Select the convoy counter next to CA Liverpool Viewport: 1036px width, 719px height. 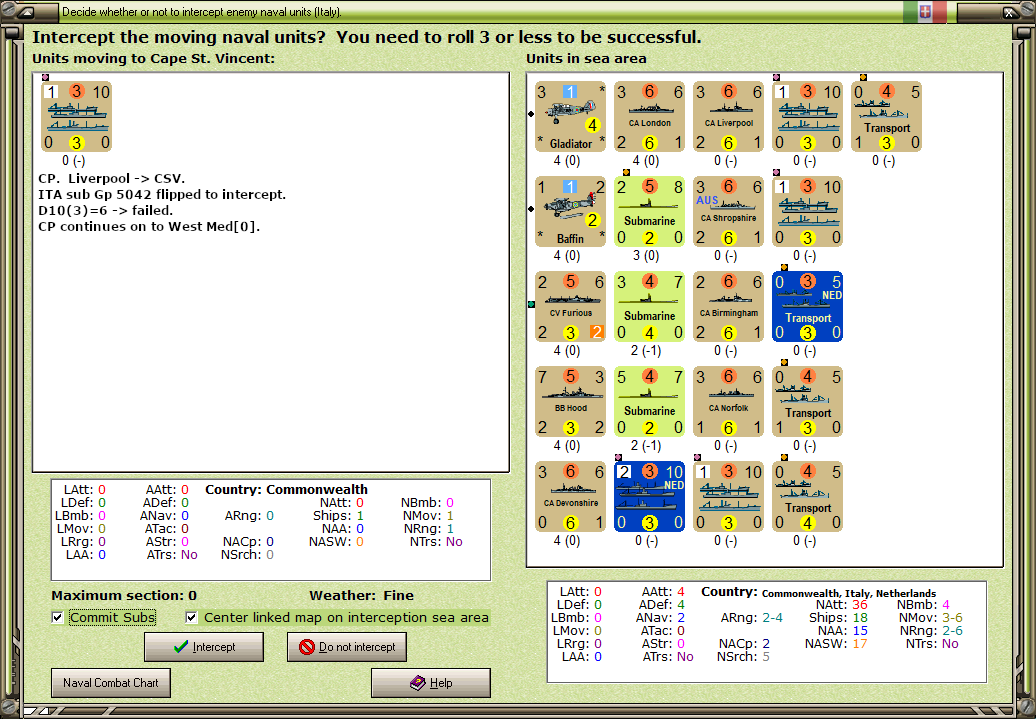coord(807,117)
